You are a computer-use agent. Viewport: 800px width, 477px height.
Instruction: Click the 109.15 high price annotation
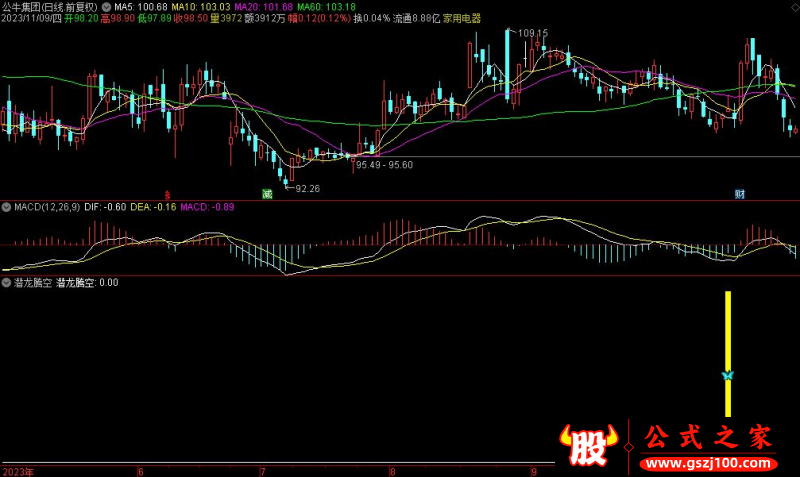(533, 33)
